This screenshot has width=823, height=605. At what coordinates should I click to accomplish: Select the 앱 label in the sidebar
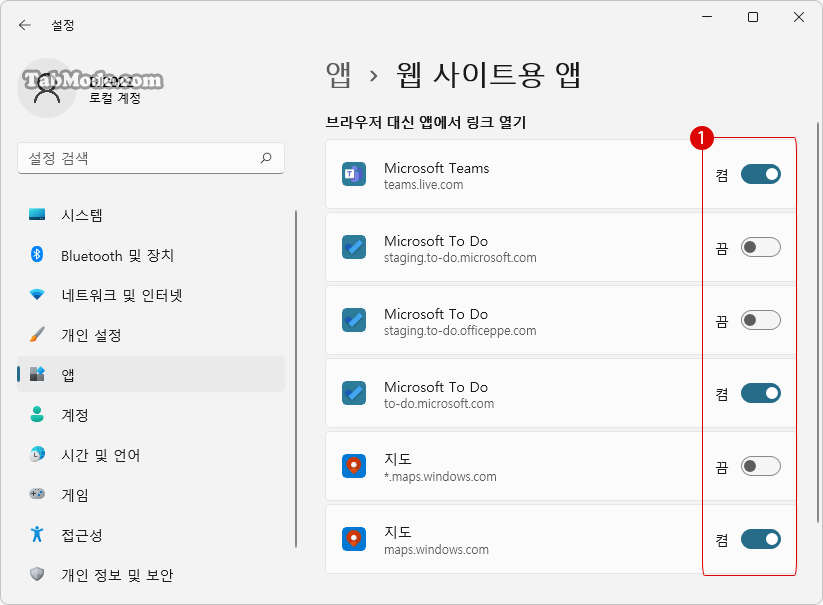[68, 375]
